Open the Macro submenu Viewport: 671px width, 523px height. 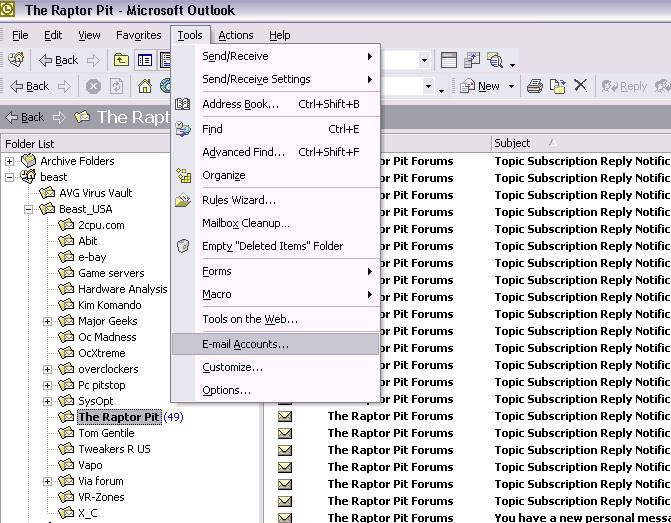(217, 294)
